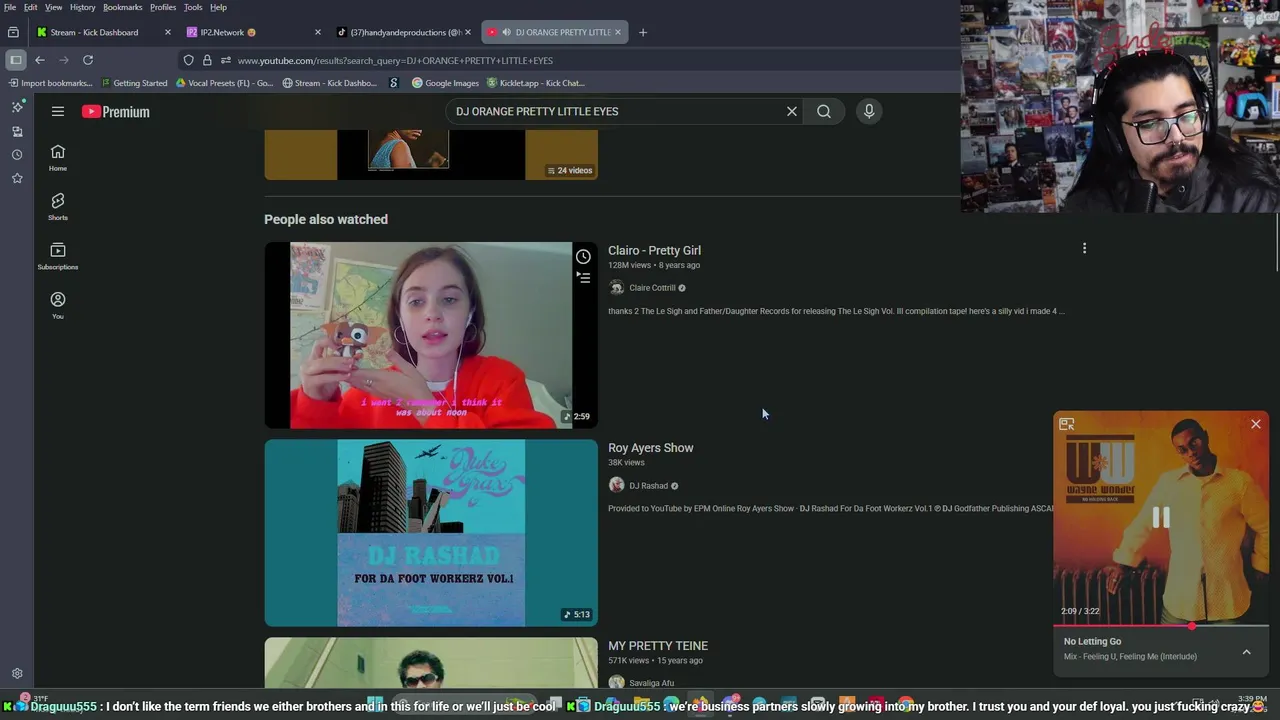This screenshot has height=720, width=1280.
Task: Play the DJ Rashad Foot Workerz thumbnail
Action: click(x=431, y=533)
